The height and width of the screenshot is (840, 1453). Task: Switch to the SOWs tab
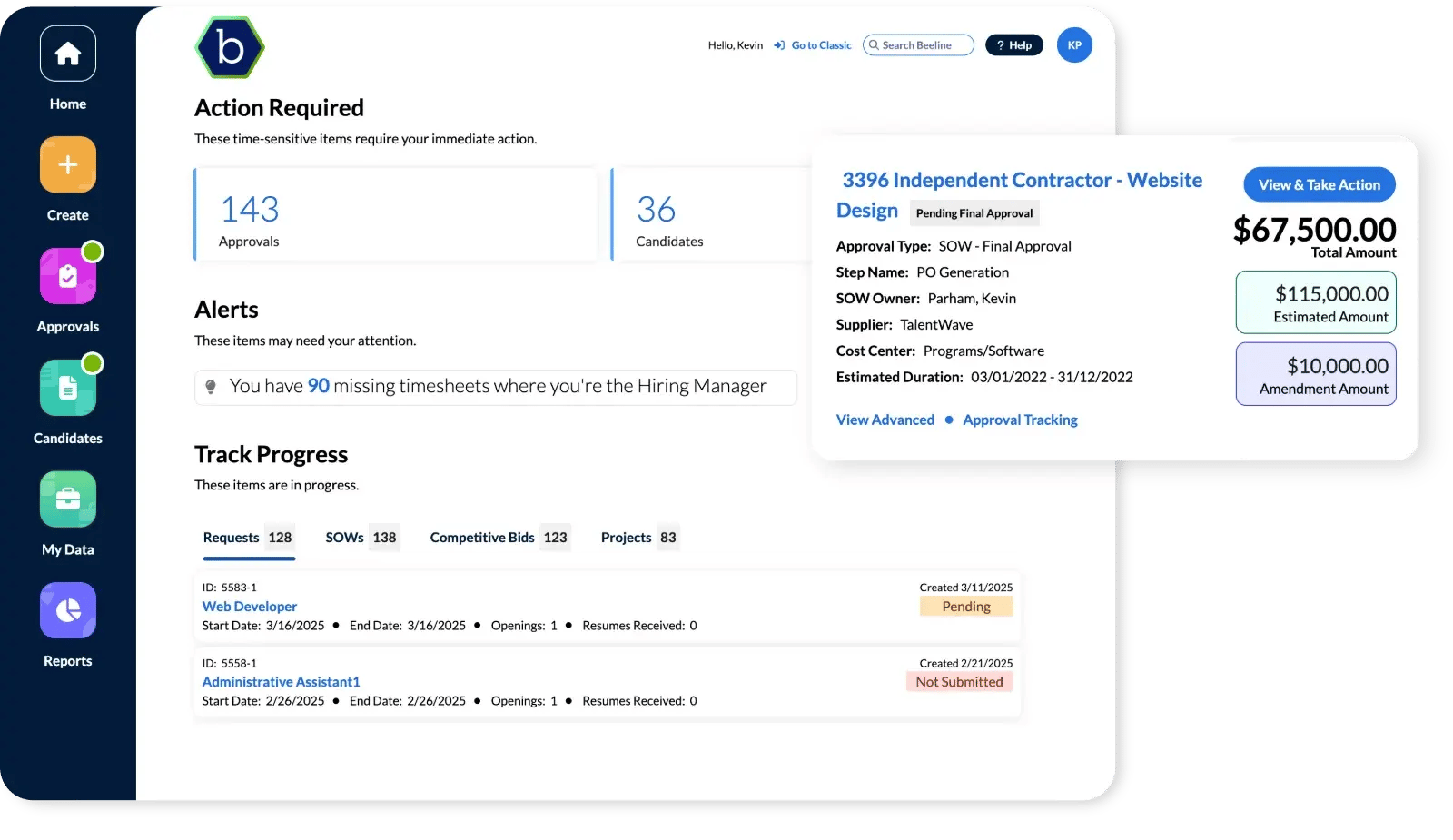click(361, 538)
